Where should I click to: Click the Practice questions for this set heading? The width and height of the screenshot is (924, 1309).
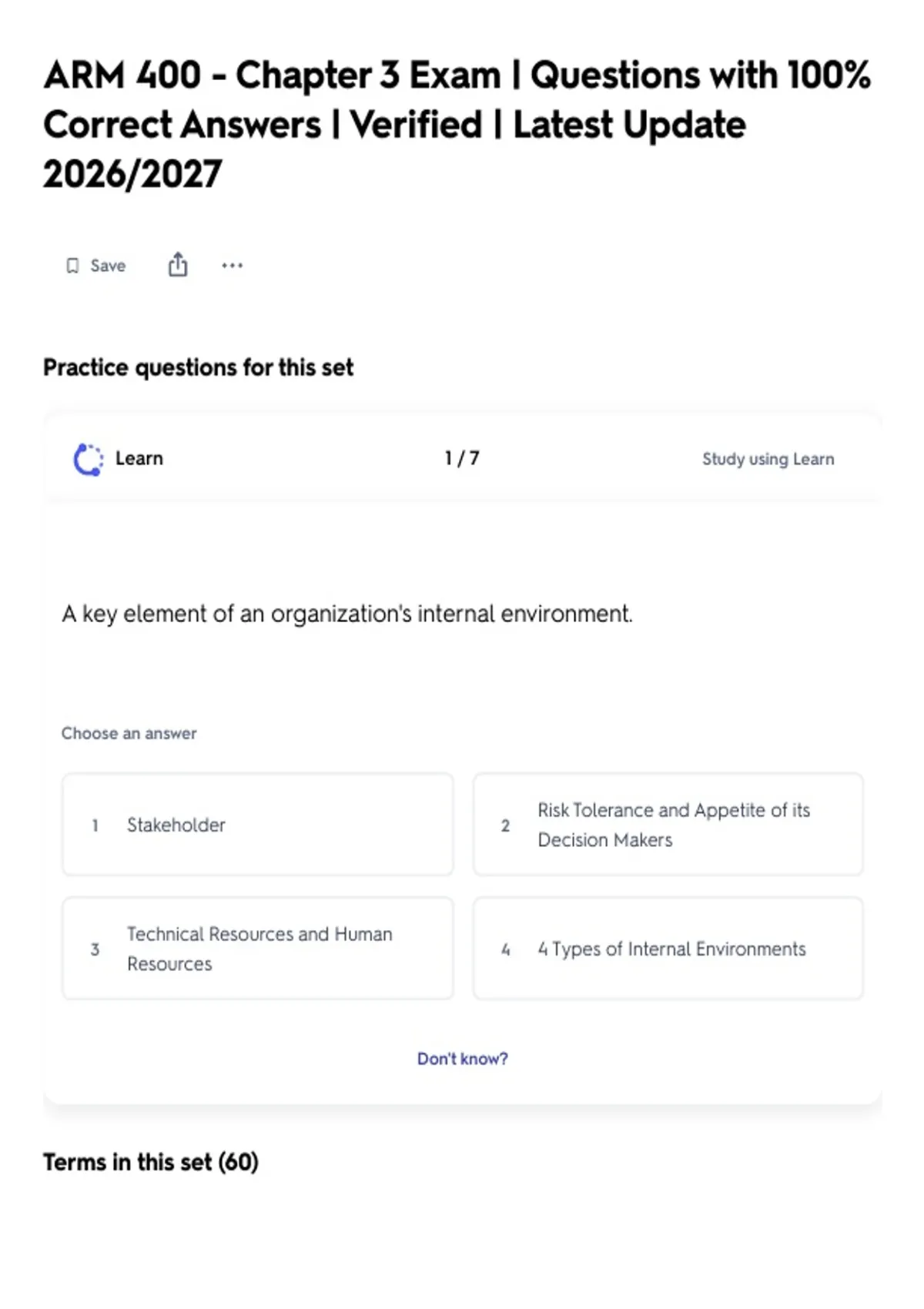tap(198, 367)
